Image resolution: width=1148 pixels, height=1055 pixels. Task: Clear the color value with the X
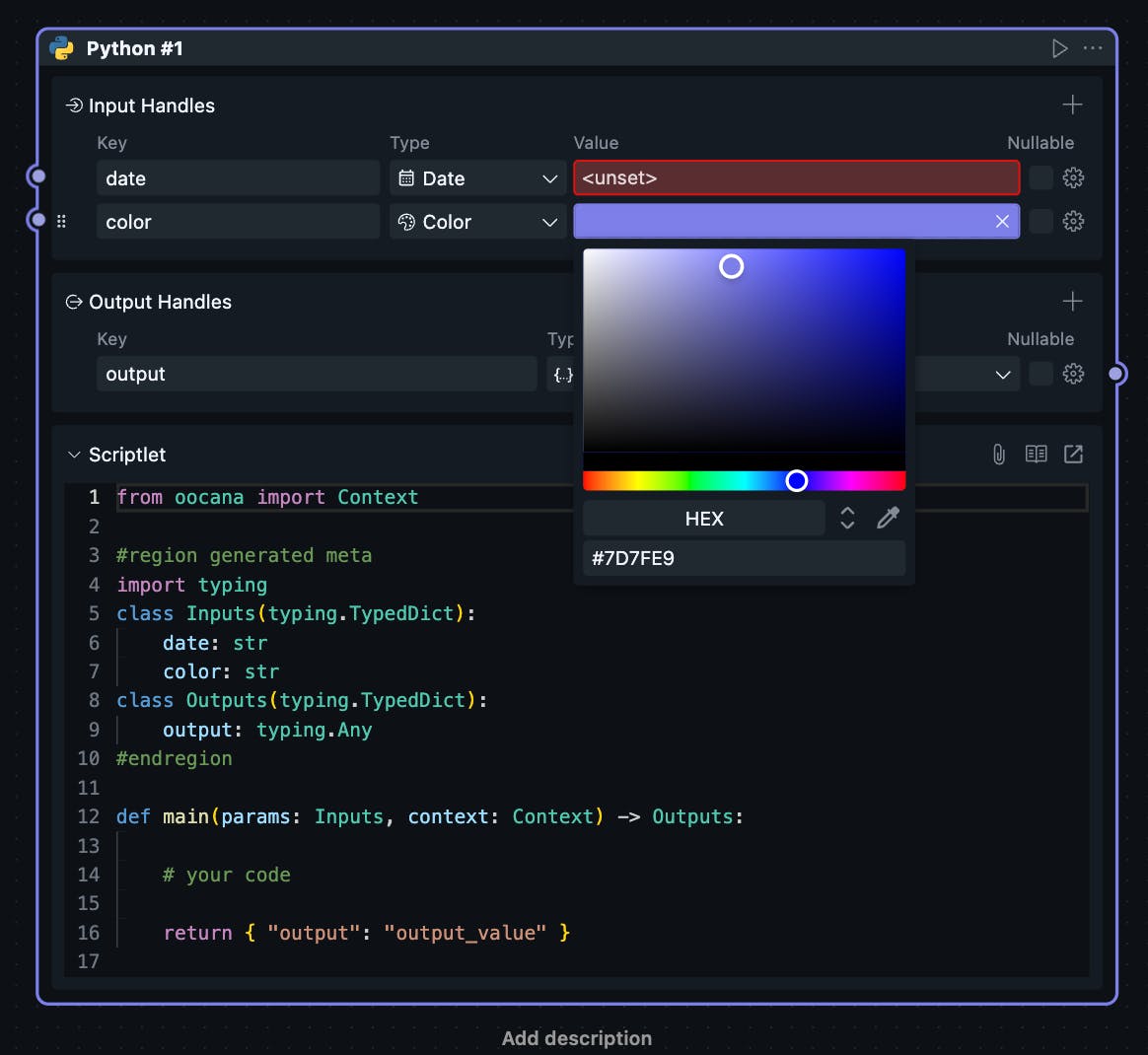click(x=1002, y=221)
